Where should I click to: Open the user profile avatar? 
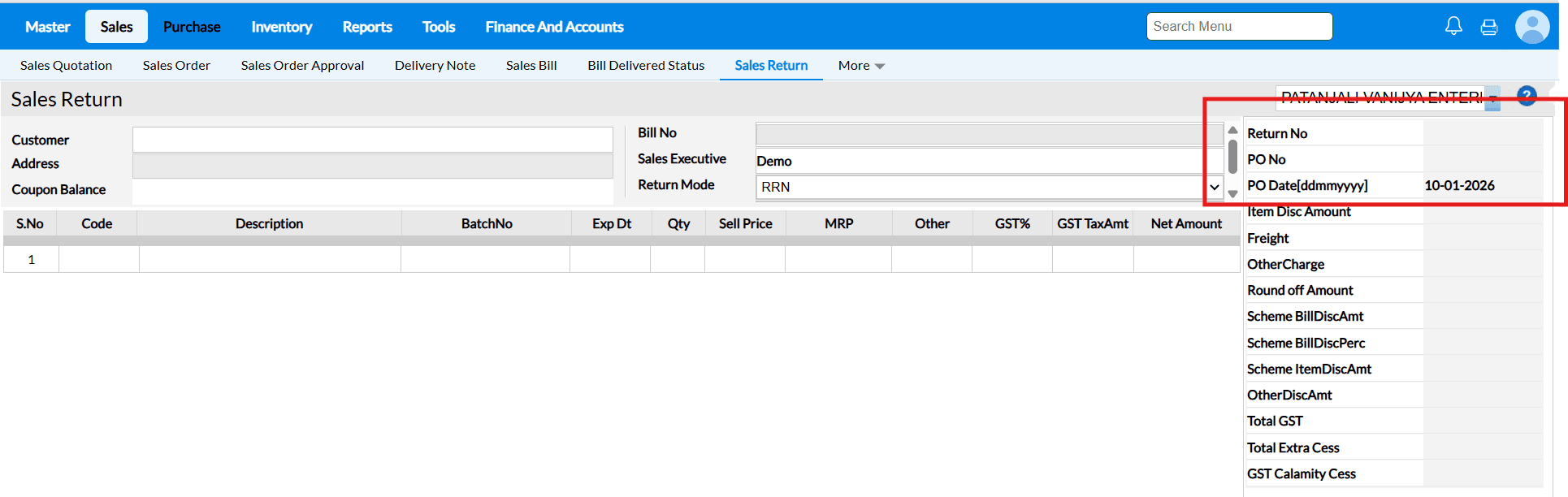click(x=1532, y=27)
